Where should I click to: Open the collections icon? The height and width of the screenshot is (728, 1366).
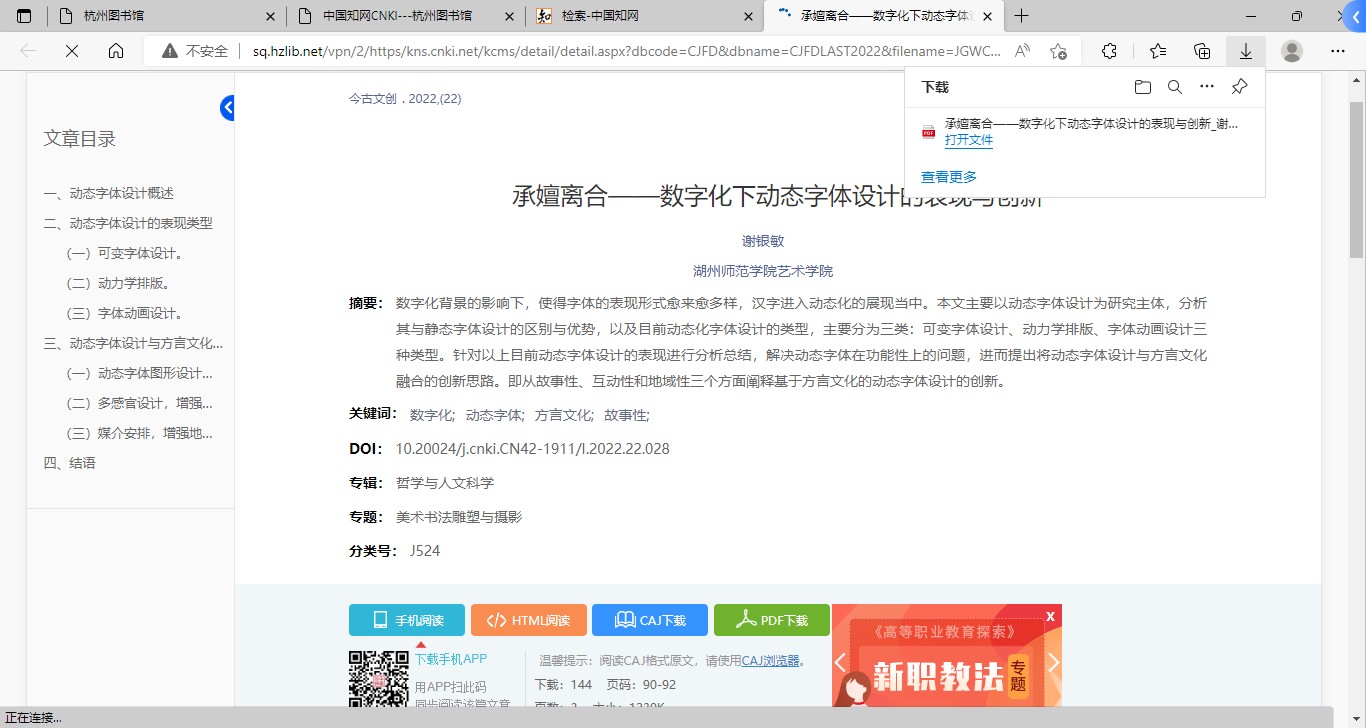pos(1203,51)
